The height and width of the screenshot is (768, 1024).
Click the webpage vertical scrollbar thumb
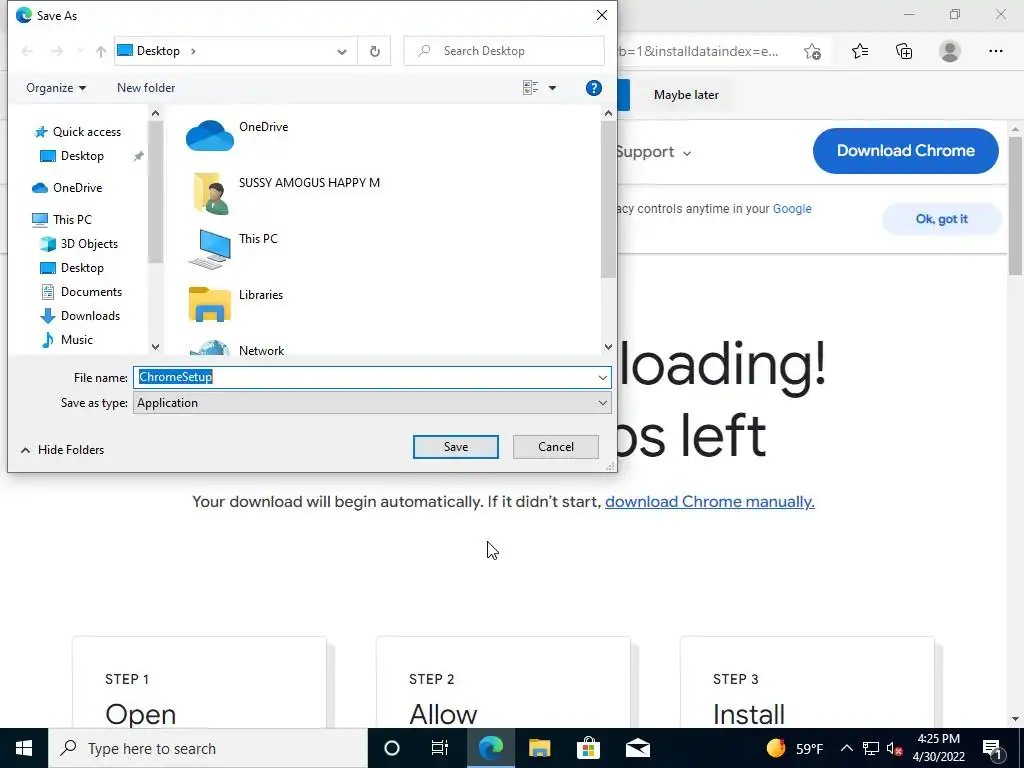tap(1015, 205)
